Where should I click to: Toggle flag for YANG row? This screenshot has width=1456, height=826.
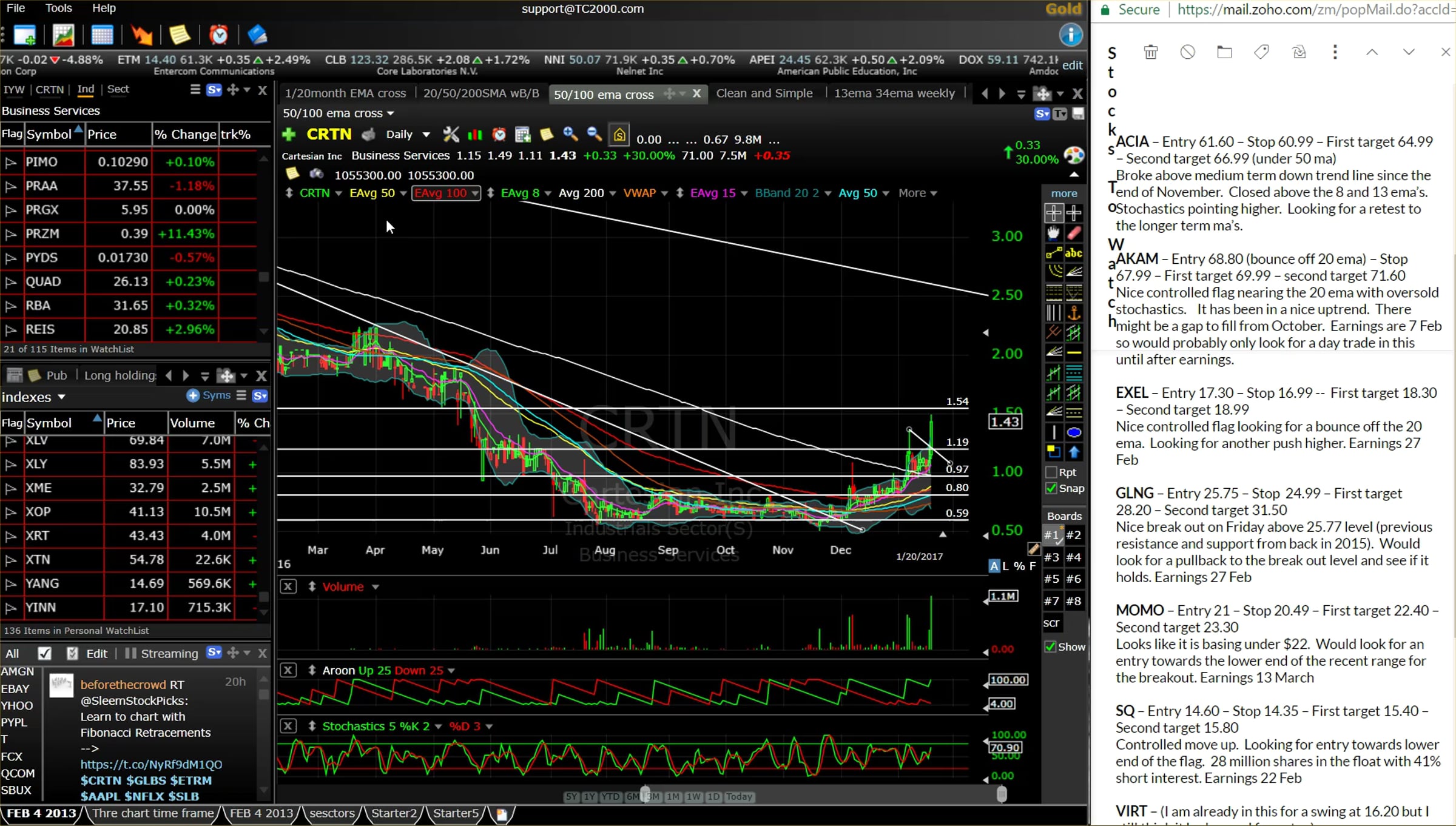pos(10,584)
